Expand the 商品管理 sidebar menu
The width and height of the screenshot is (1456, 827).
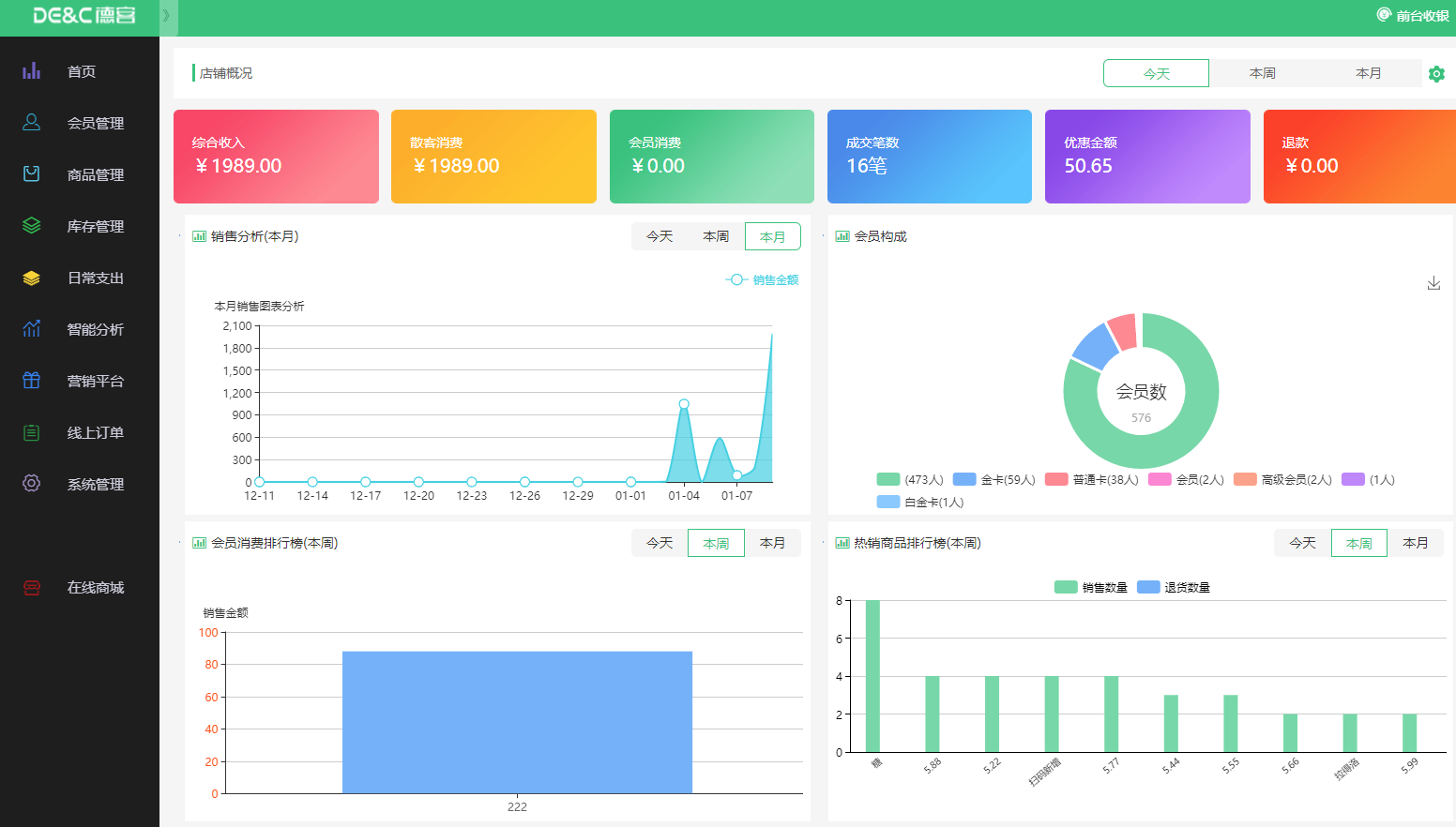pyautogui.click(x=95, y=174)
